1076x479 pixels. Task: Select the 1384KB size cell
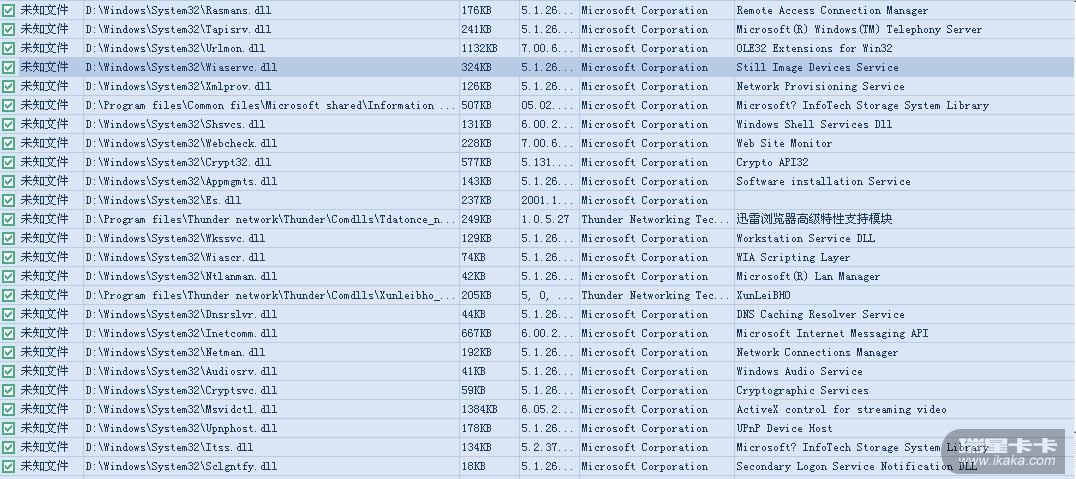point(480,409)
